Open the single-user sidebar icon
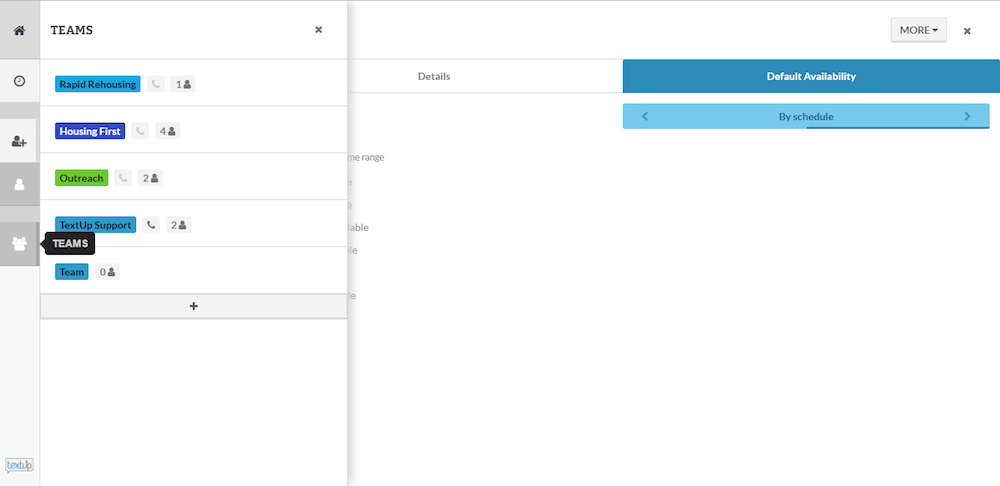Viewport: 1000px width, 486px height. point(19,184)
